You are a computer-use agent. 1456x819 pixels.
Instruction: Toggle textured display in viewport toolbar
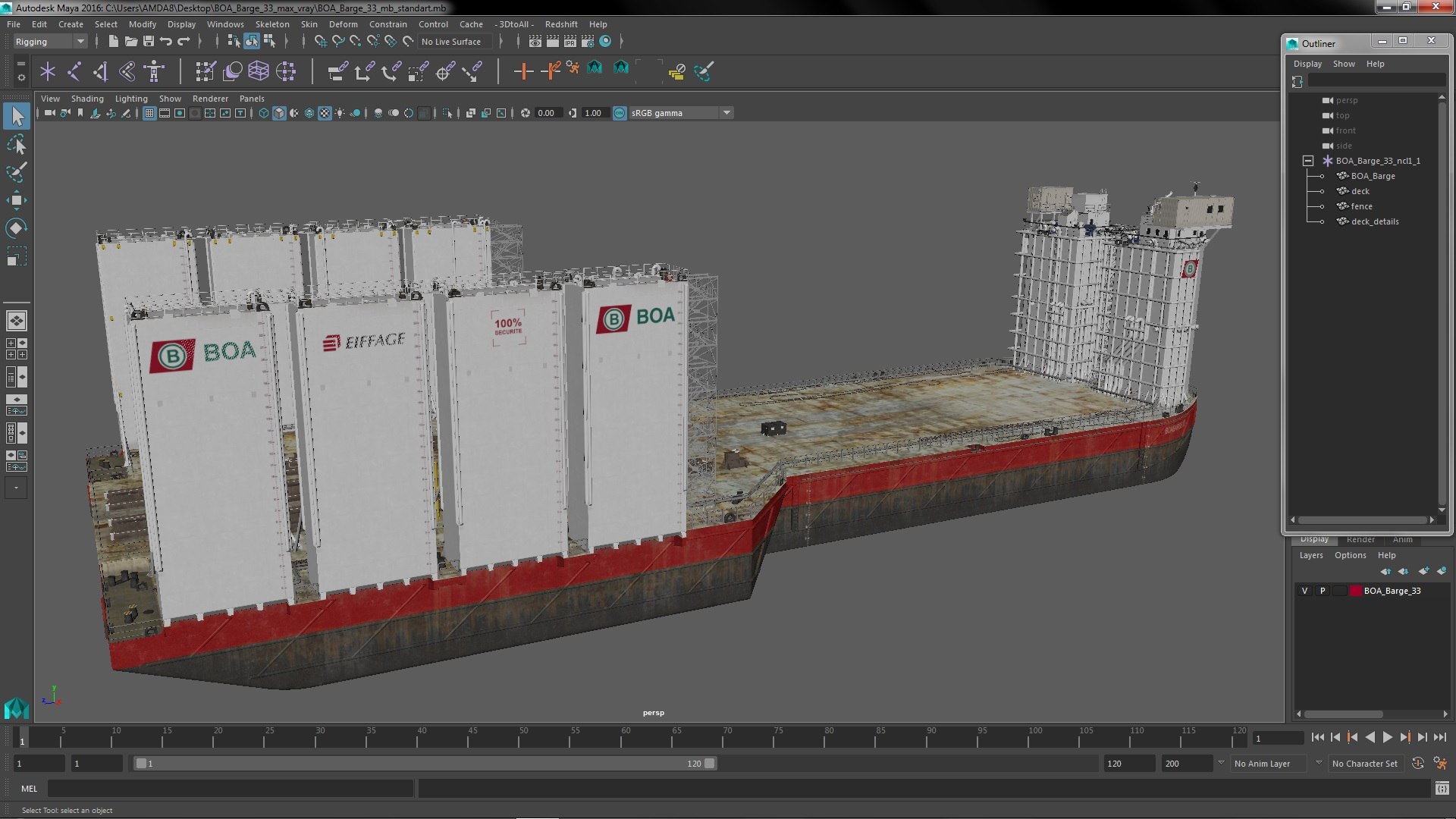tap(325, 113)
